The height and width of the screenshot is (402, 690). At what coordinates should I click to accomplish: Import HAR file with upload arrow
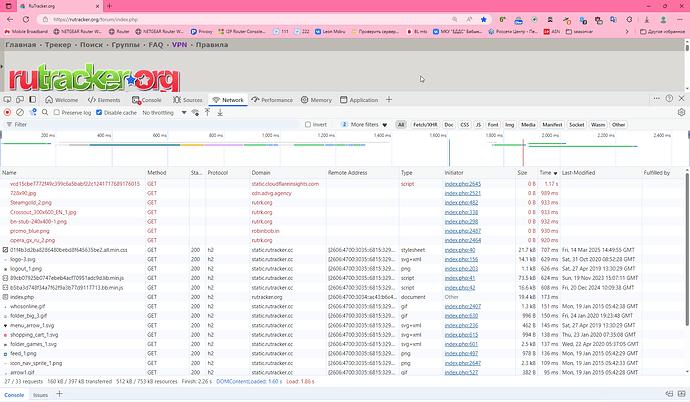coord(208,113)
